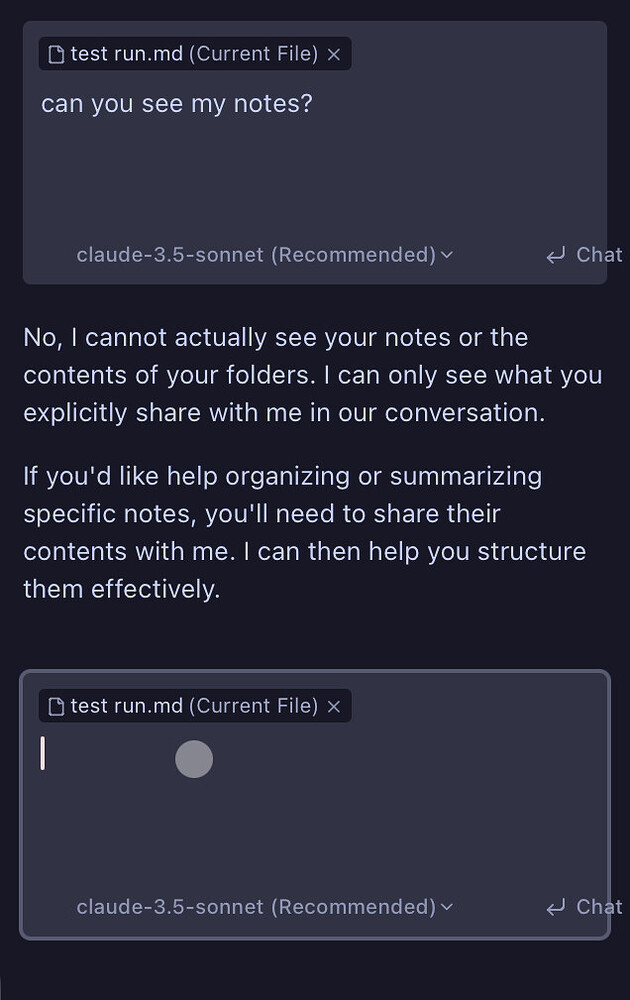
Task: Click the enter-arrow icon next to top Chat label
Action: (556, 255)
